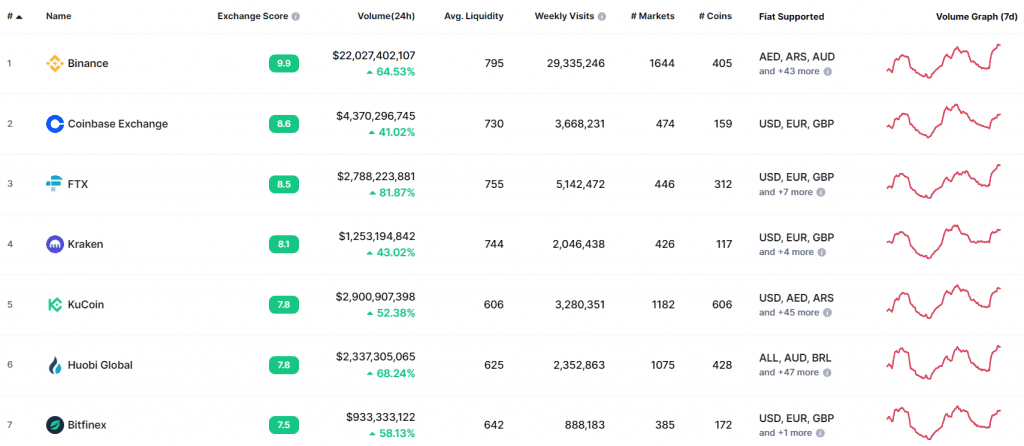This screenshot has height=446, width=1024.
Task: Click FTX's 8.5 score badge
Action: point(284,184)
